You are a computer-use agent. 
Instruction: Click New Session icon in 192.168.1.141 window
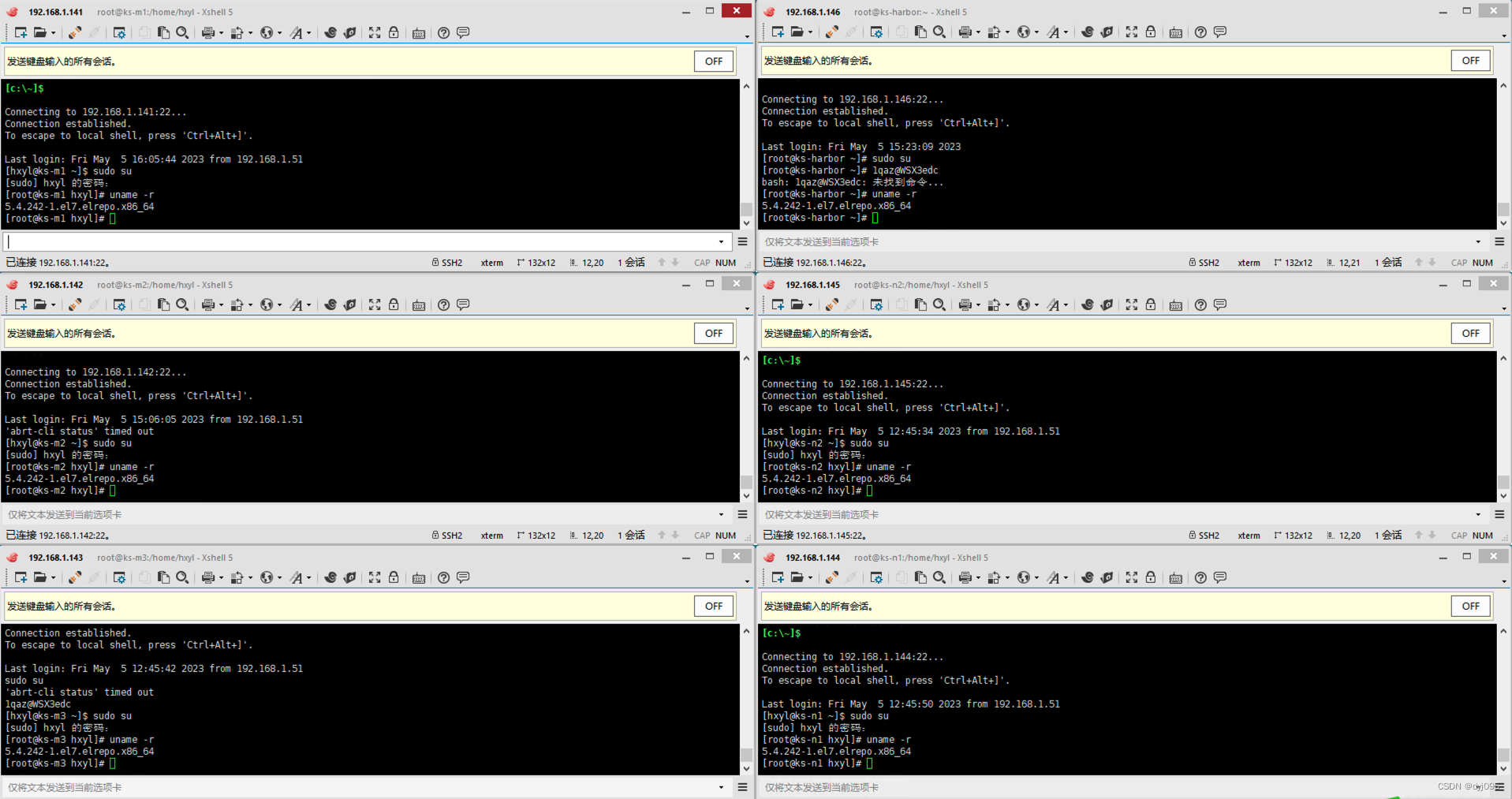21,32
